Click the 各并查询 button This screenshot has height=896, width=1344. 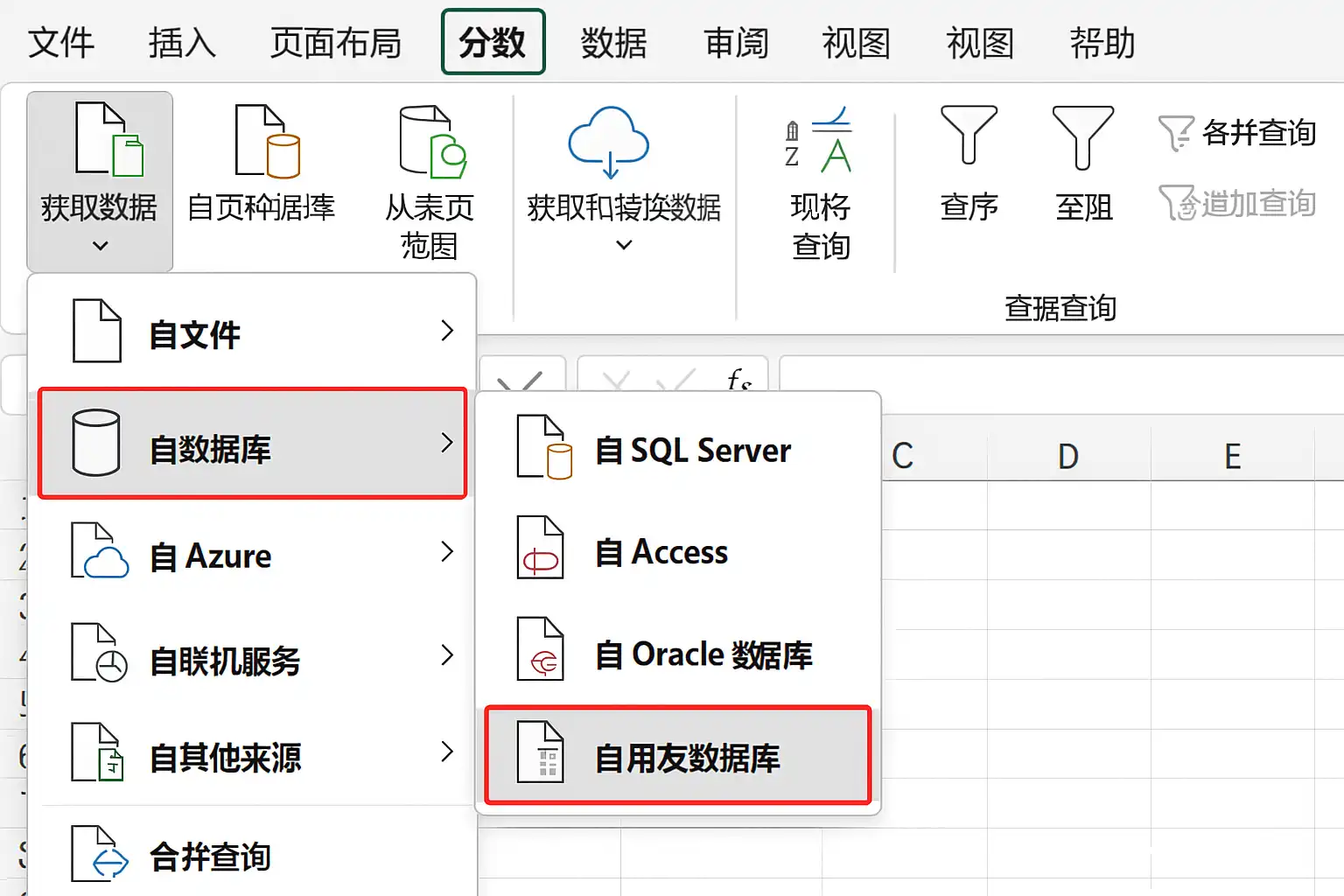1237,133
